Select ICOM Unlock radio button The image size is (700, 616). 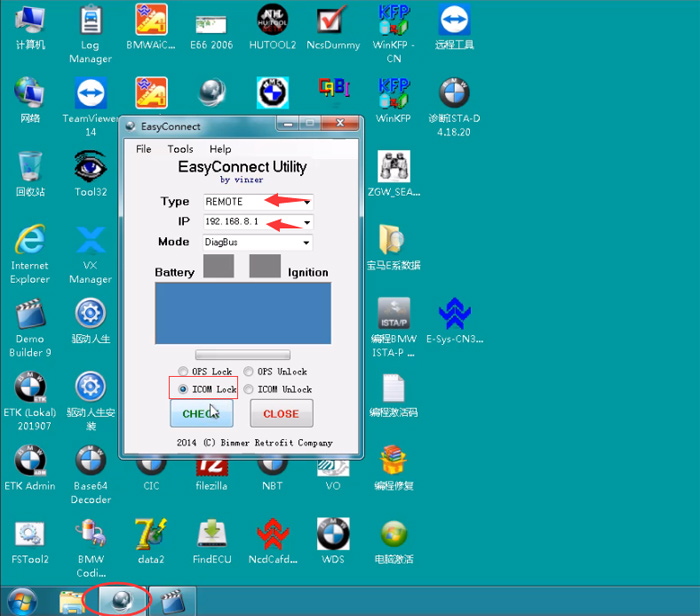click(248, 389)
